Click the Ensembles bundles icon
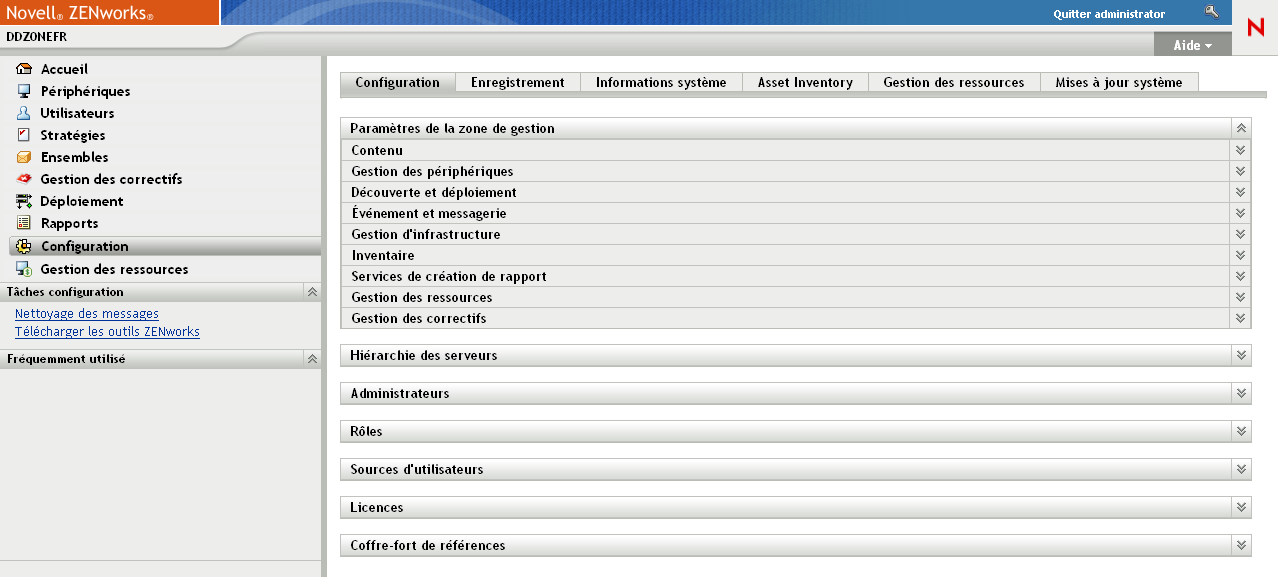Screen dimensions: 1278x577 pyautogui.click(x=24, y=156)
